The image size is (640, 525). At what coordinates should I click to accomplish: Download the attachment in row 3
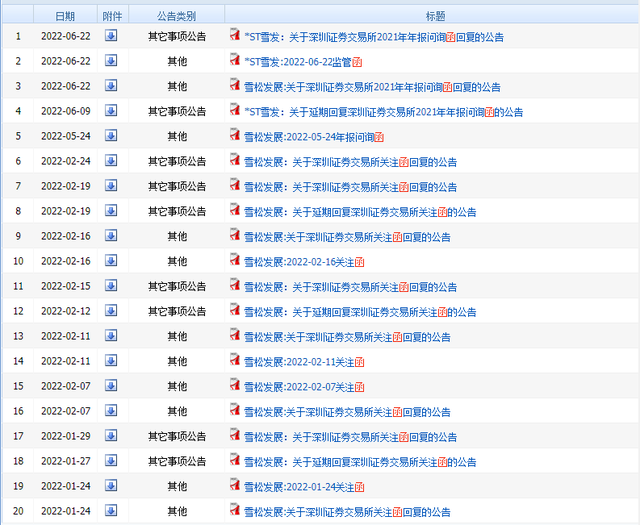pyautogui.click(x=111, y=85)
